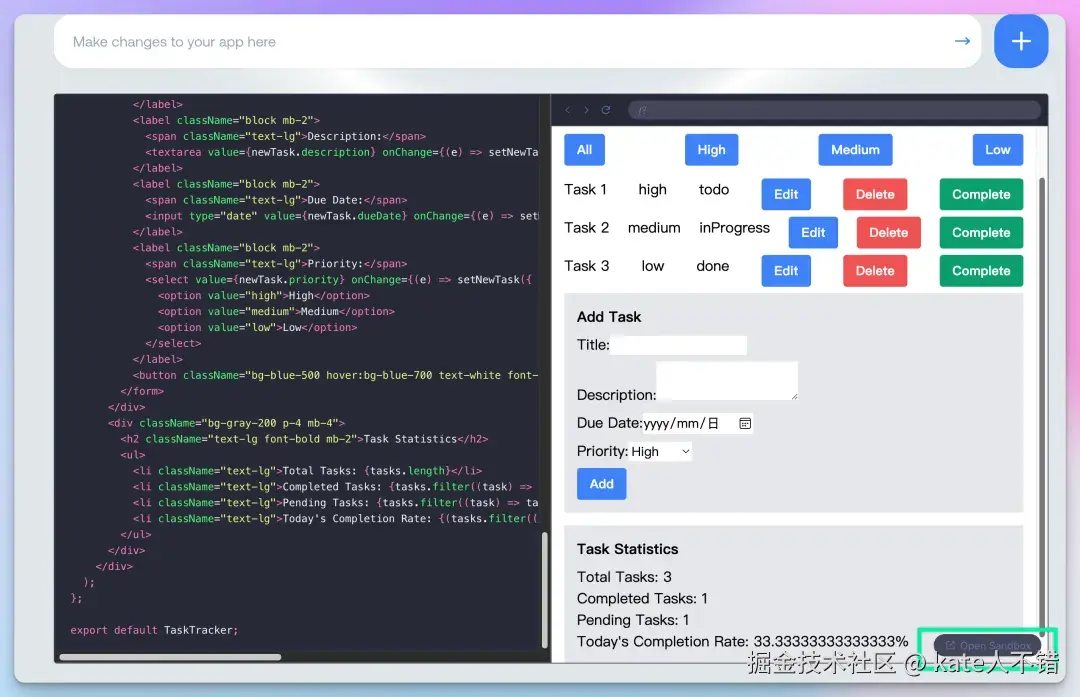1080x697 pixels.
Task: Click the preview URL address bar
Action: click(x=833, y=110)
